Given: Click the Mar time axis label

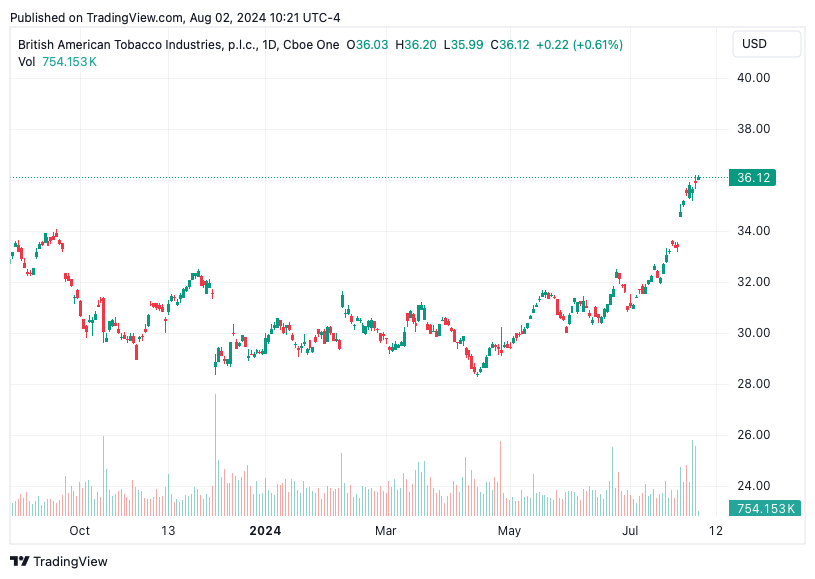Looking at the screenshot, I should pyautogui.click(x=386, y=531).
